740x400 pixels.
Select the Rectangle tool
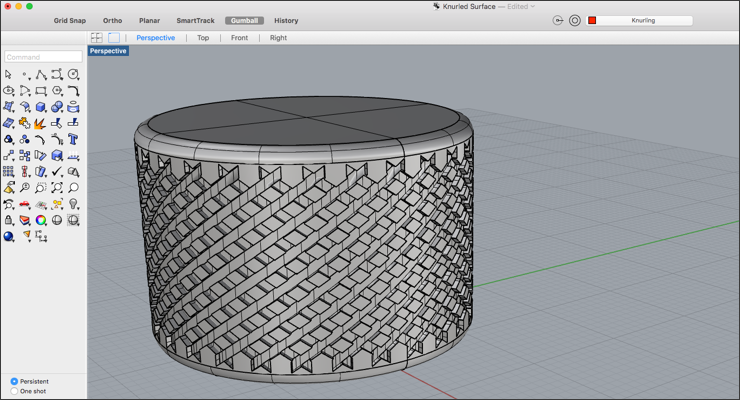(x=41, y=91)
